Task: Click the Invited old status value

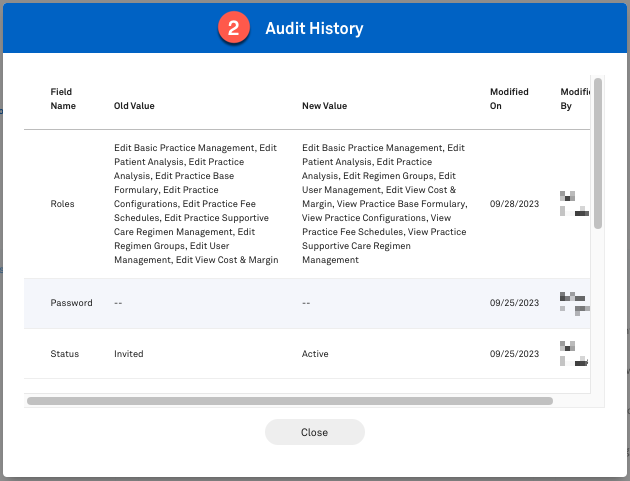Action: click(129, 353)
